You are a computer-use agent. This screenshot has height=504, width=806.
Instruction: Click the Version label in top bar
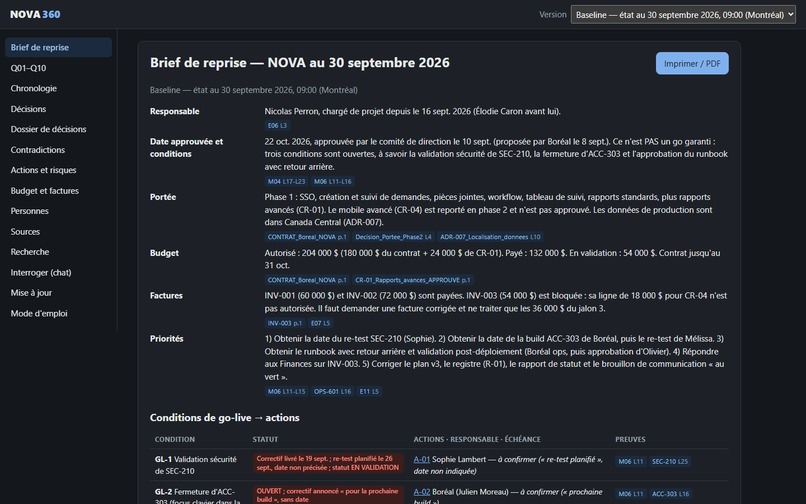553,14
